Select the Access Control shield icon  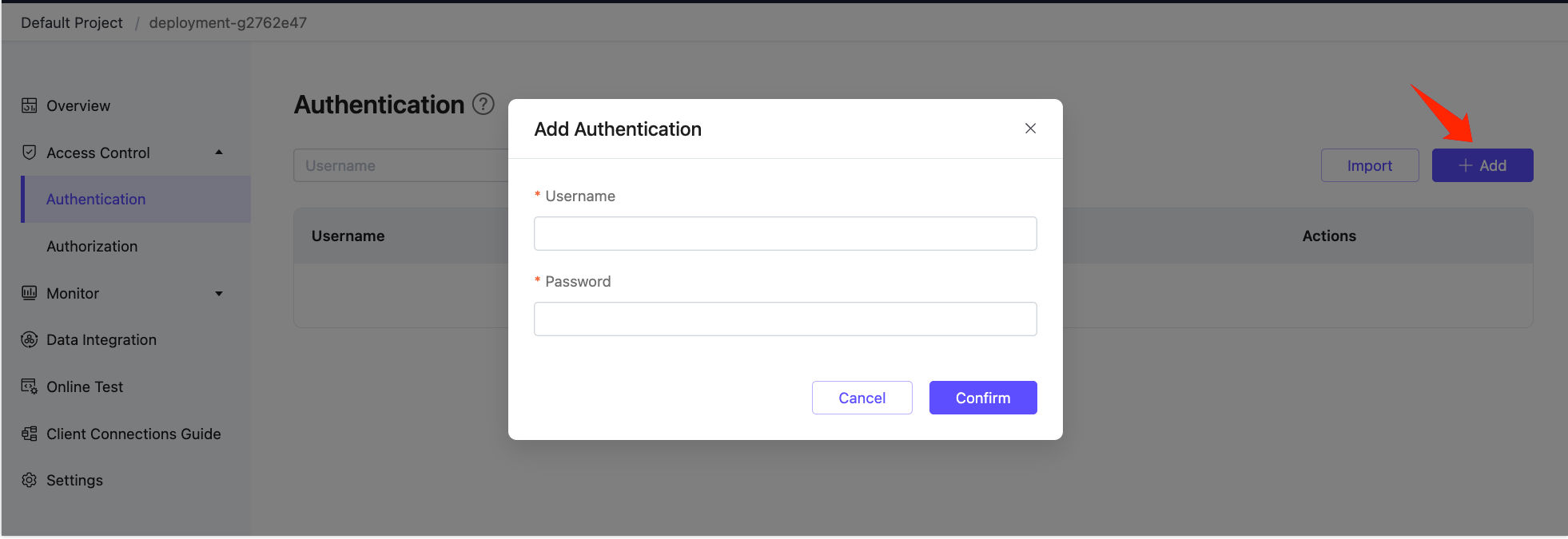pyautogui.click(x=29, y=153)
